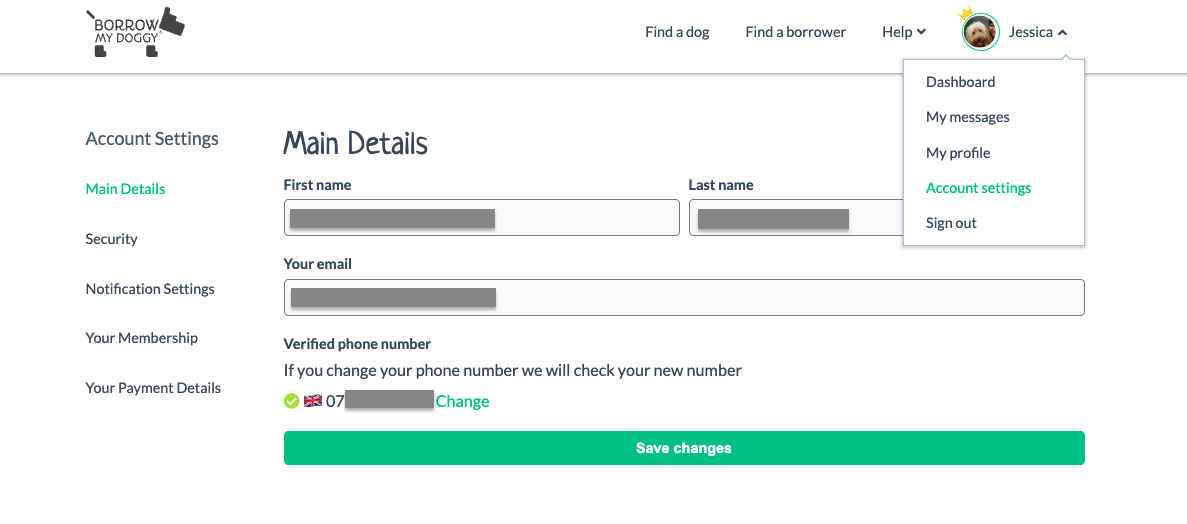Sign out of the account
This screenshot has height=524, width=1187.
pos(951,223)
